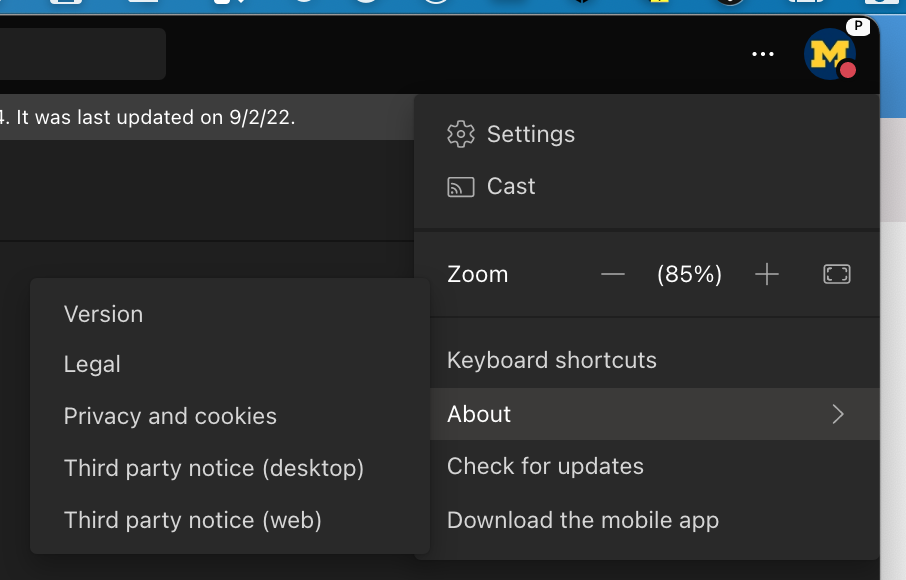906x580 pixels.
Task: Click the red status dot on the avatar
Action: pyautogui.click(x=848, y=71)
